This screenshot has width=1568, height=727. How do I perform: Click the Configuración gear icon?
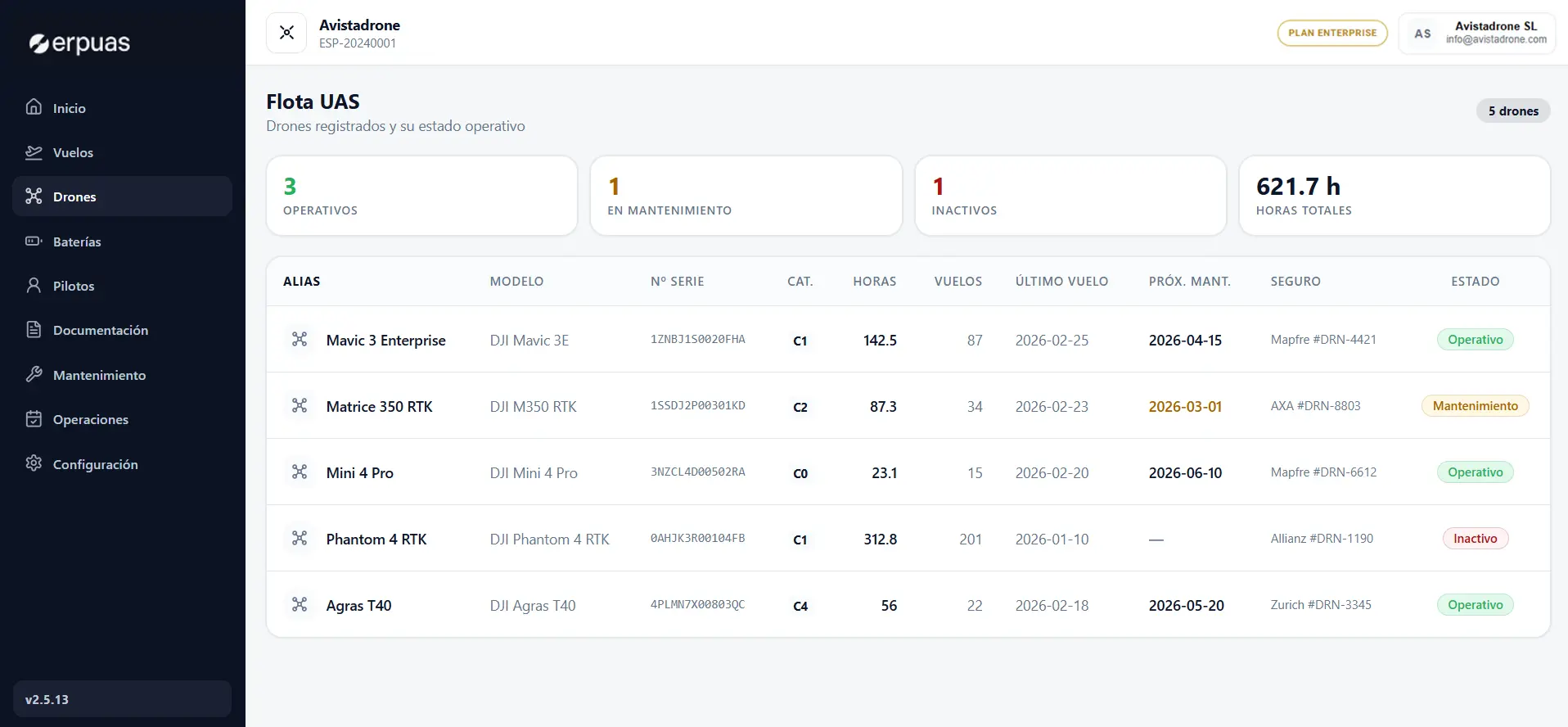point(34,463)
